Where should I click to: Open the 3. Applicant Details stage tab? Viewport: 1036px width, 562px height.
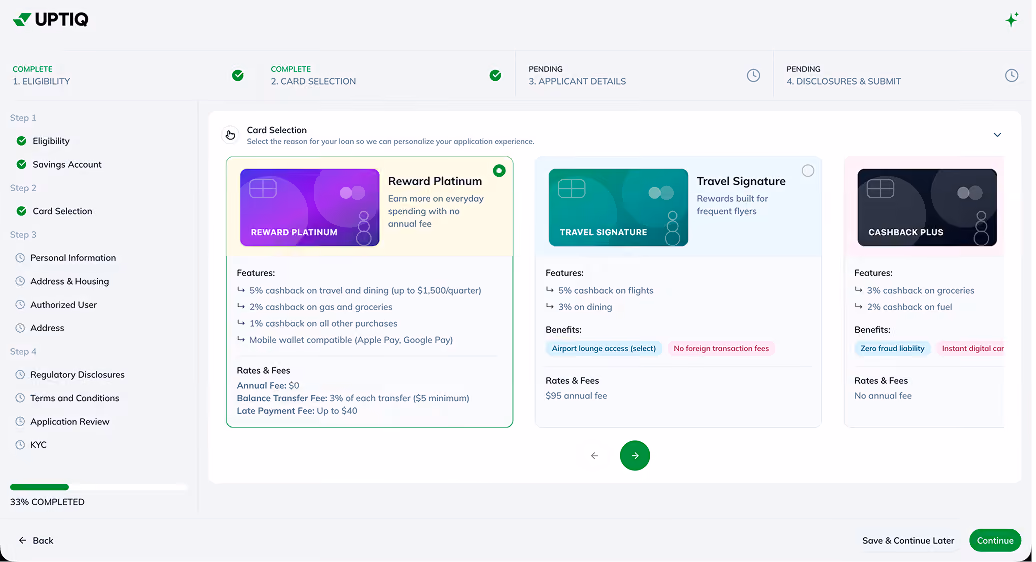pyautogui.click(x=644, y=75)
